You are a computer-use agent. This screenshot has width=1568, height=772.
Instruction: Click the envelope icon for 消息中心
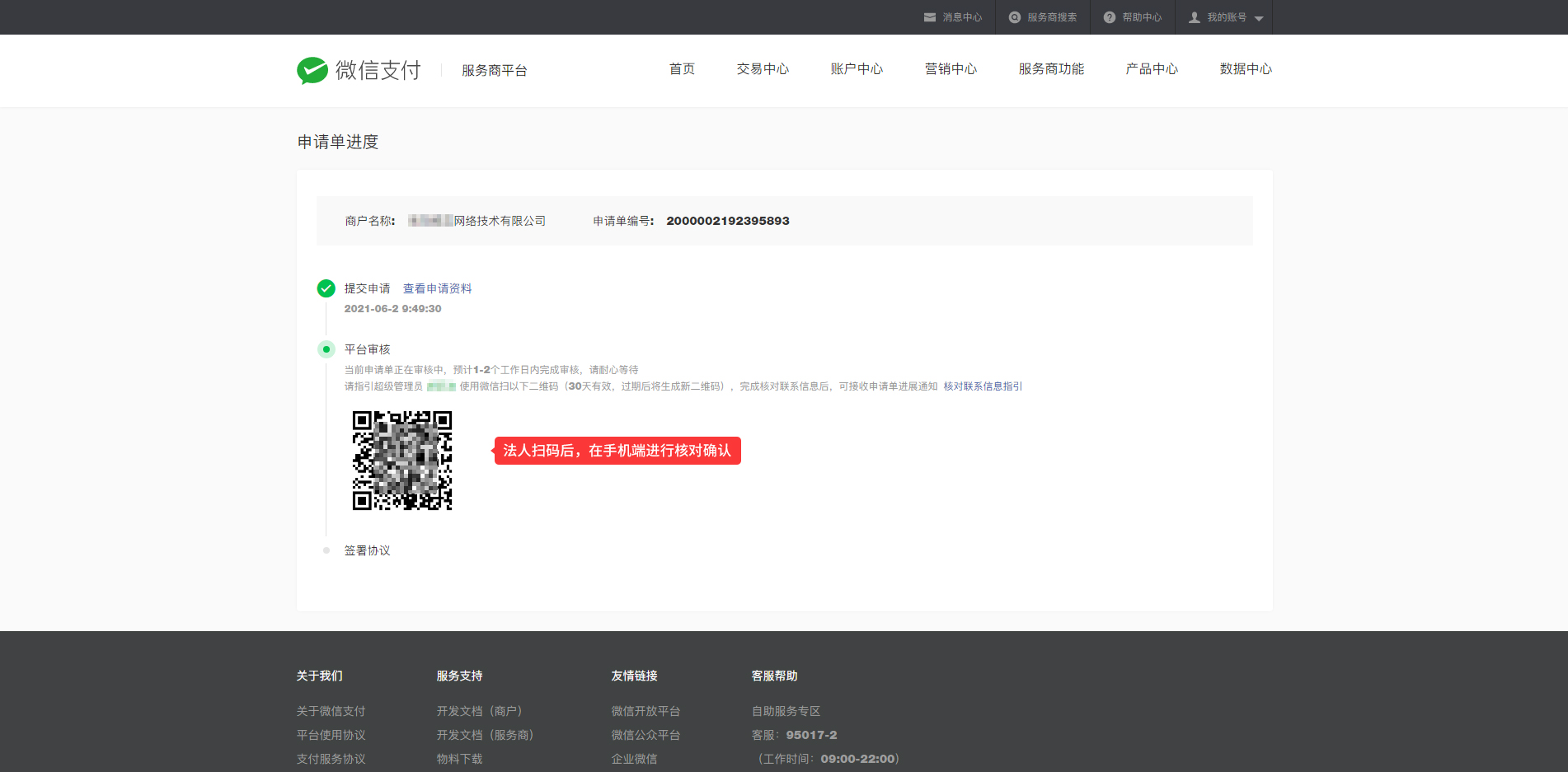point(930,17)
